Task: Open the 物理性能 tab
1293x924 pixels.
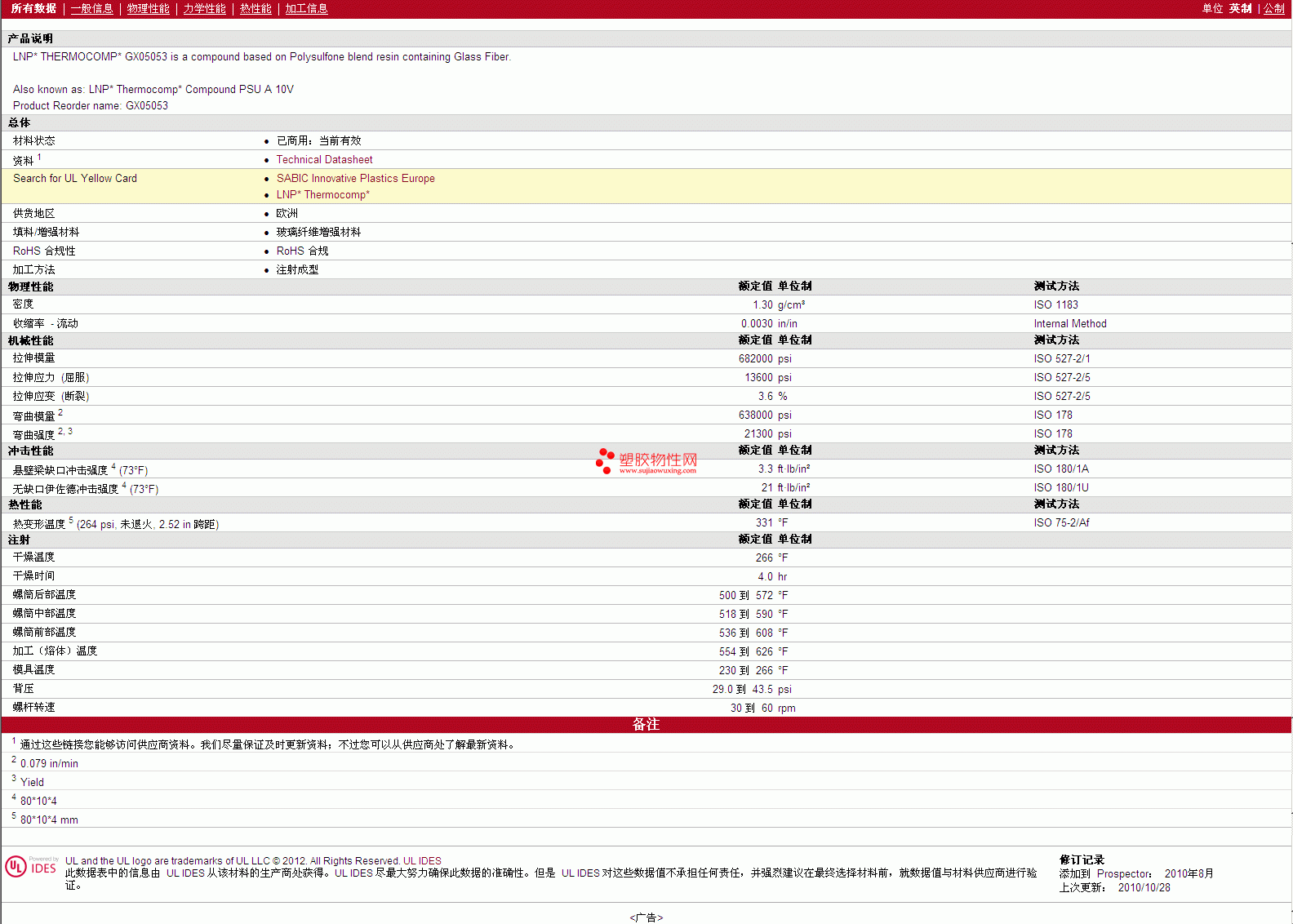Action: (x=148, y=8)
